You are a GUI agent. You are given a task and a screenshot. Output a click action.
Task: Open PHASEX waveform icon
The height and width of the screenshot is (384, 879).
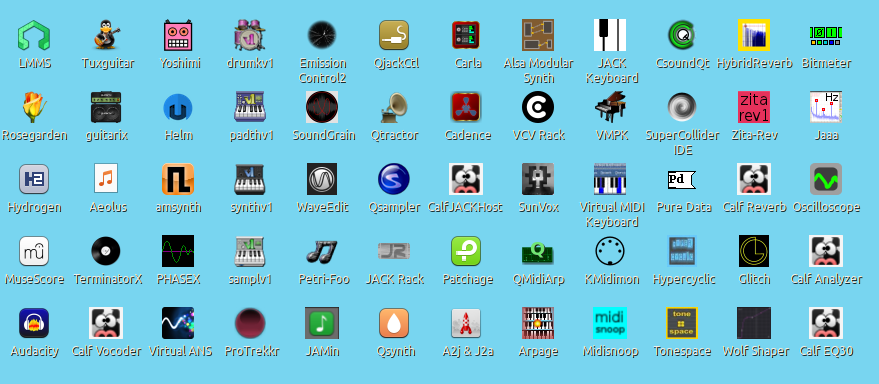click(x=178, y=251)
